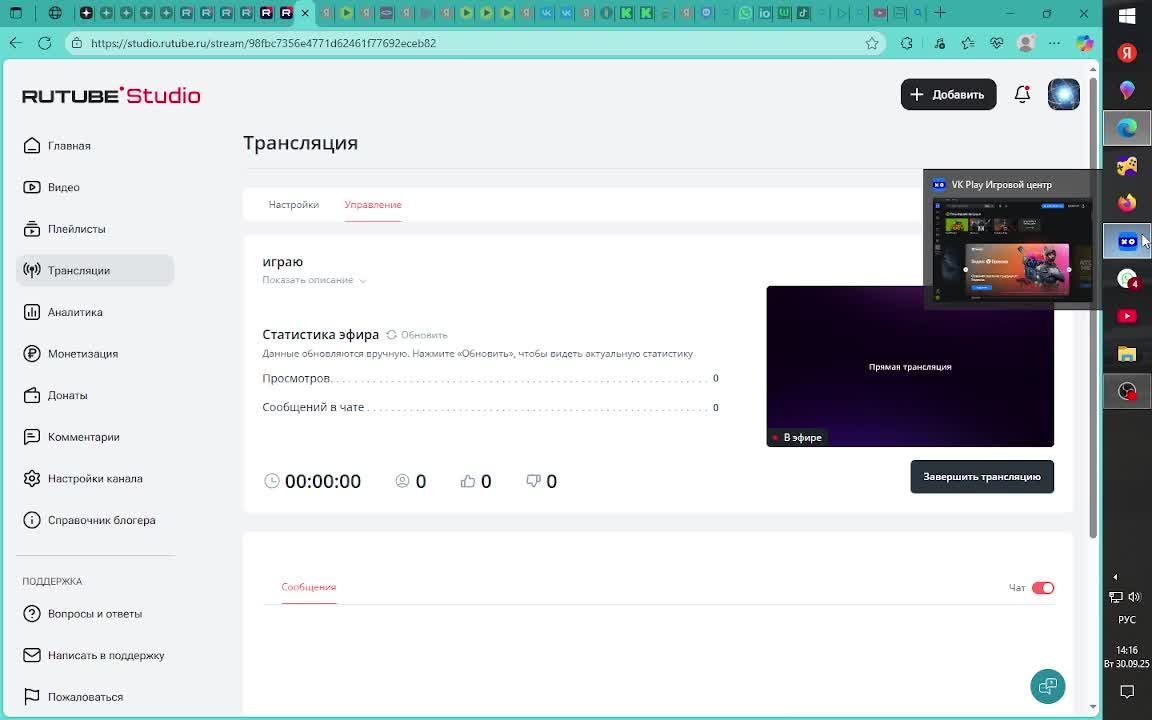
Task: Close the active RUTUBE tab
Action: tap(305, 13)
